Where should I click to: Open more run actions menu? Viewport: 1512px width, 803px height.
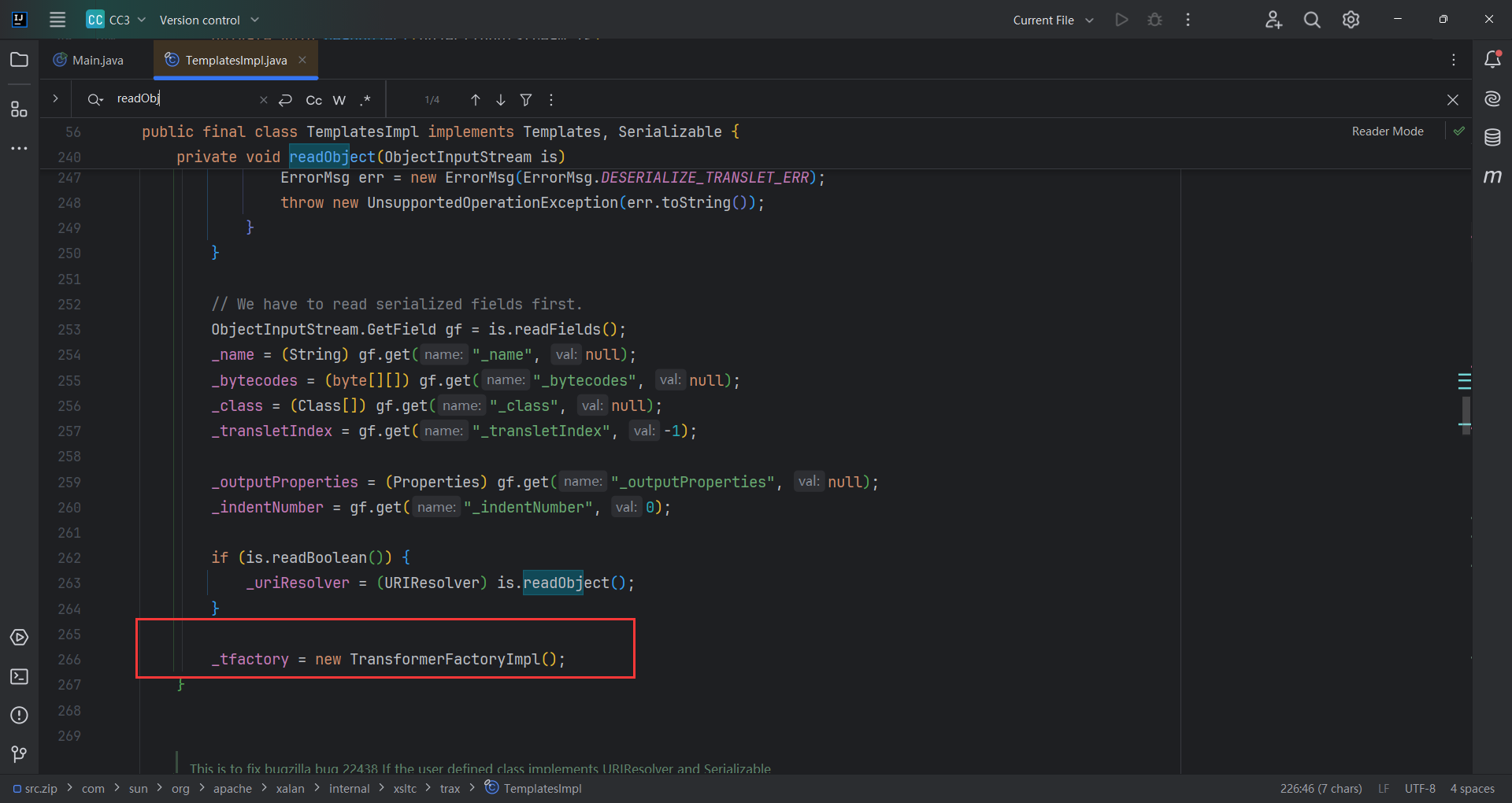[1188, 20]
